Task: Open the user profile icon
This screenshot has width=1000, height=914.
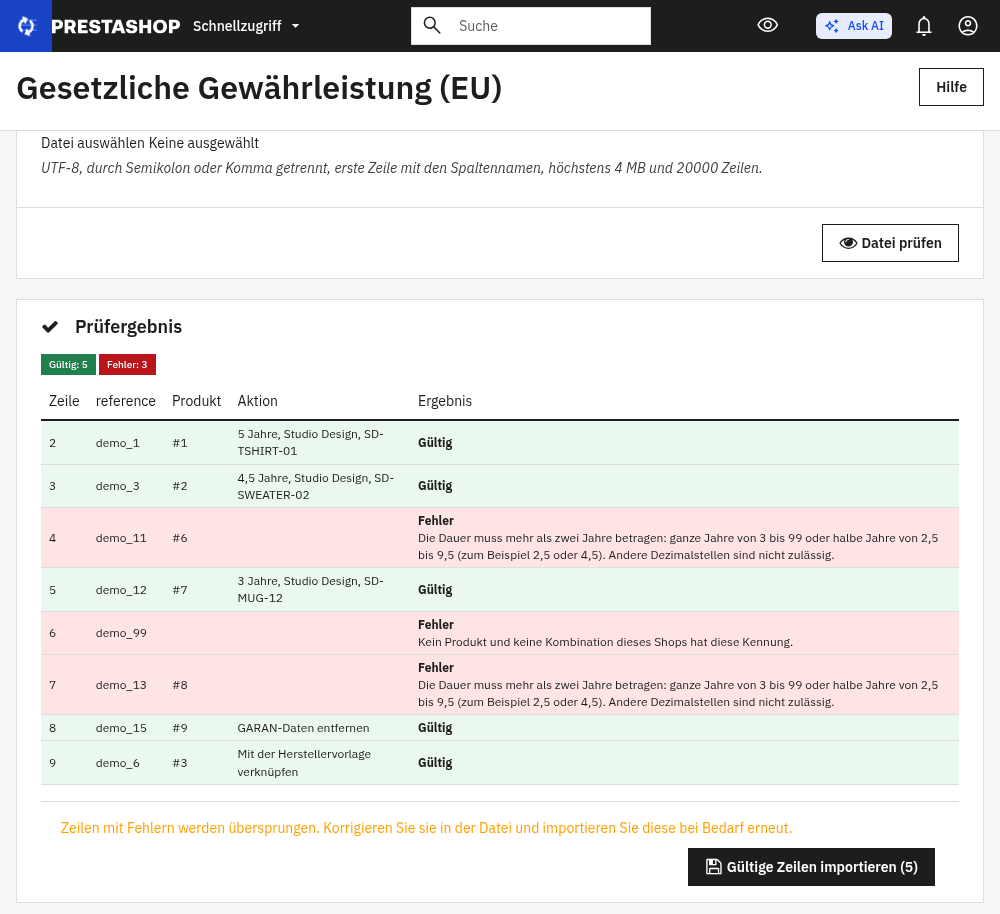Action: 967,26
